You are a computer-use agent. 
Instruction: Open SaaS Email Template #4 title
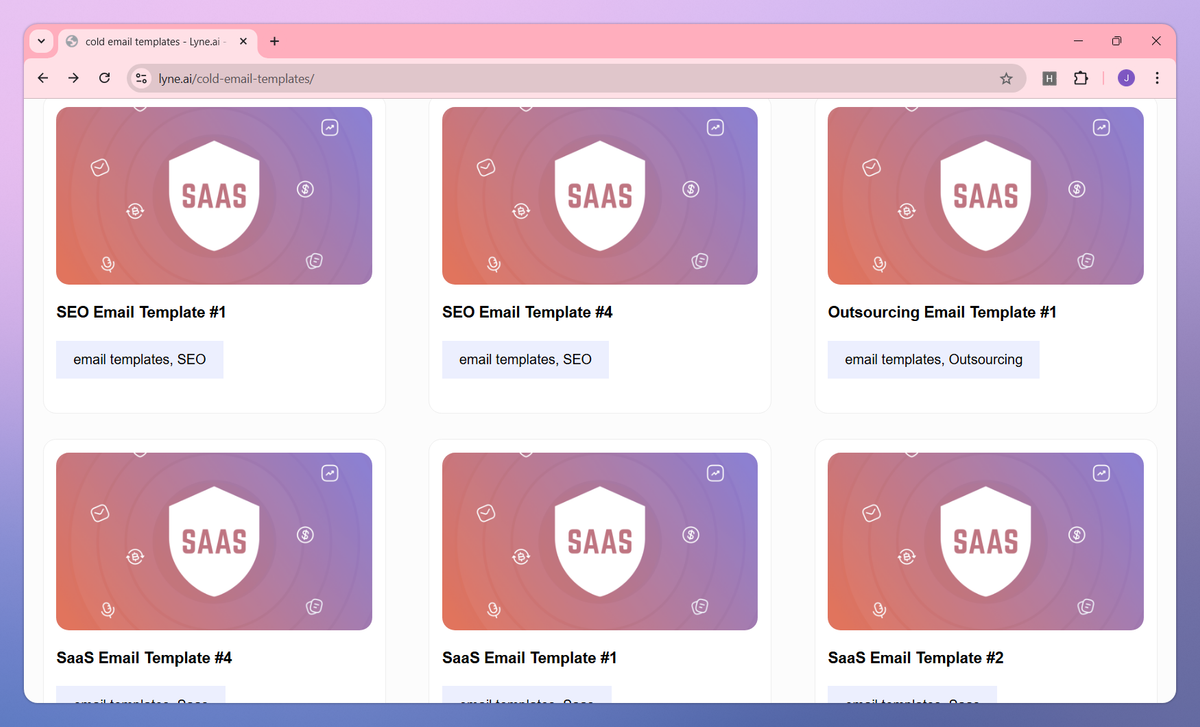[144, 658]
